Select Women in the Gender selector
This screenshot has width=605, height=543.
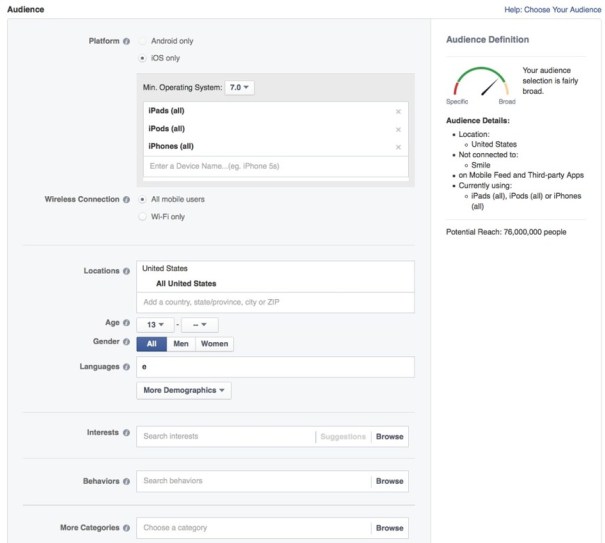[x=214, y=344]
